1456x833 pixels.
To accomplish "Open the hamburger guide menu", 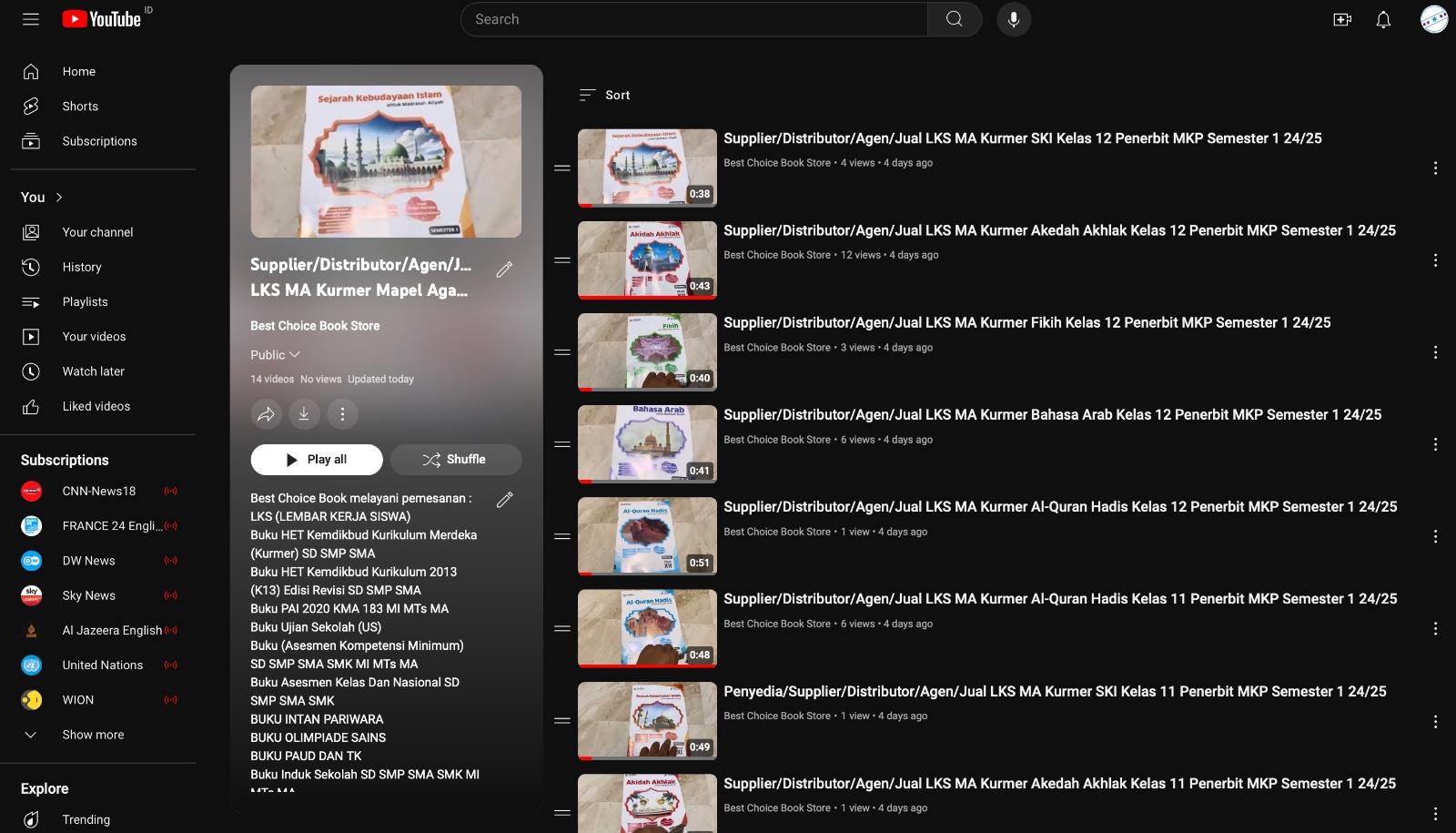I will (31, 19).
